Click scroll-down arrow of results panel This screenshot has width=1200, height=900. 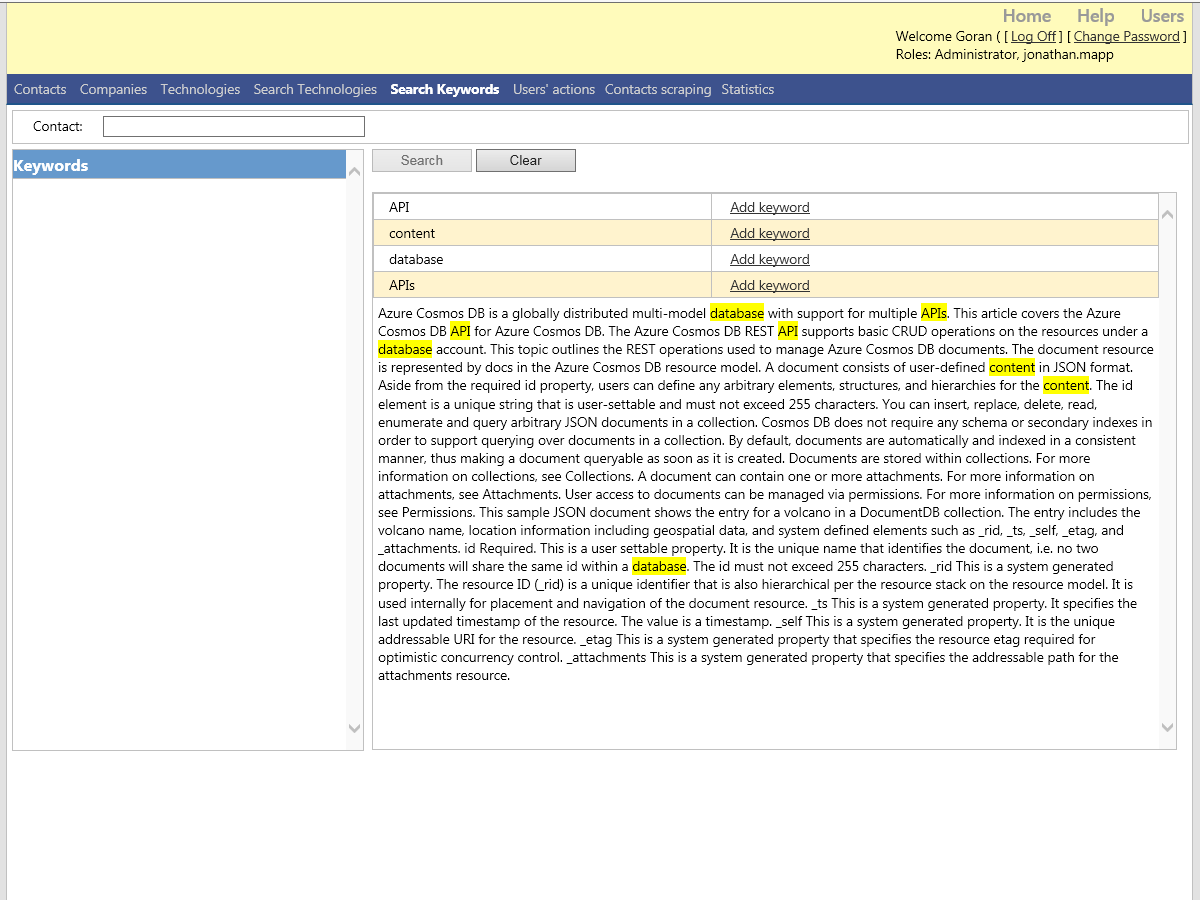point(1167,728)
